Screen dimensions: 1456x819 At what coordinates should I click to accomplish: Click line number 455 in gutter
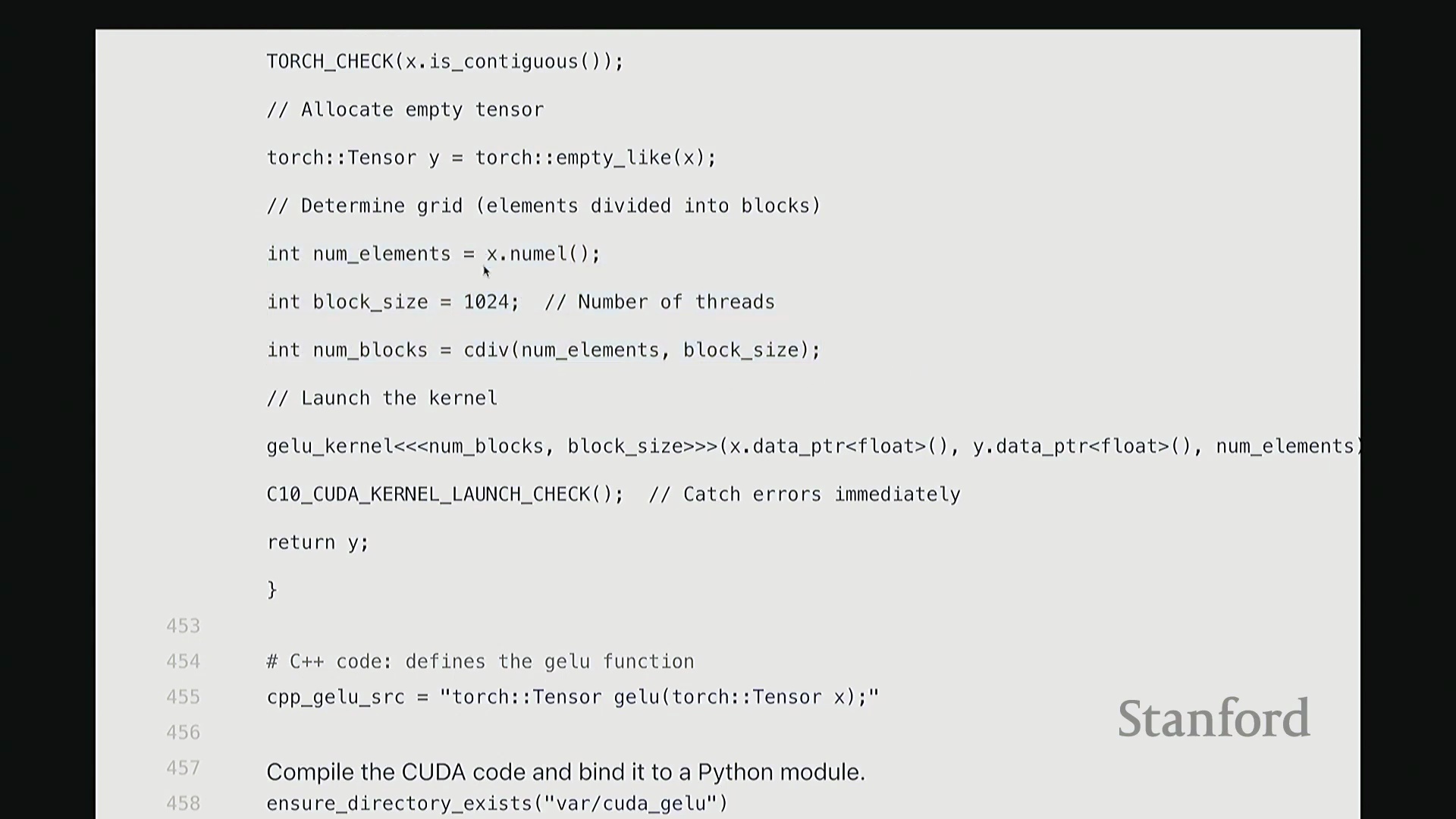click(183, 698)
